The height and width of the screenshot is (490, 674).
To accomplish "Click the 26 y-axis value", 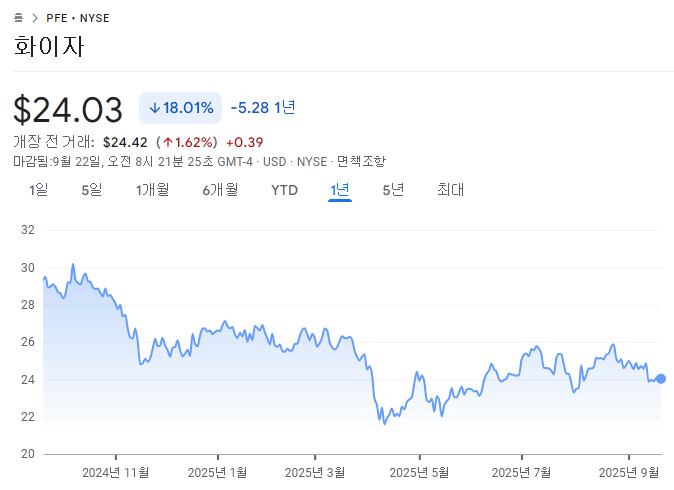I will (x=28, y=342).
